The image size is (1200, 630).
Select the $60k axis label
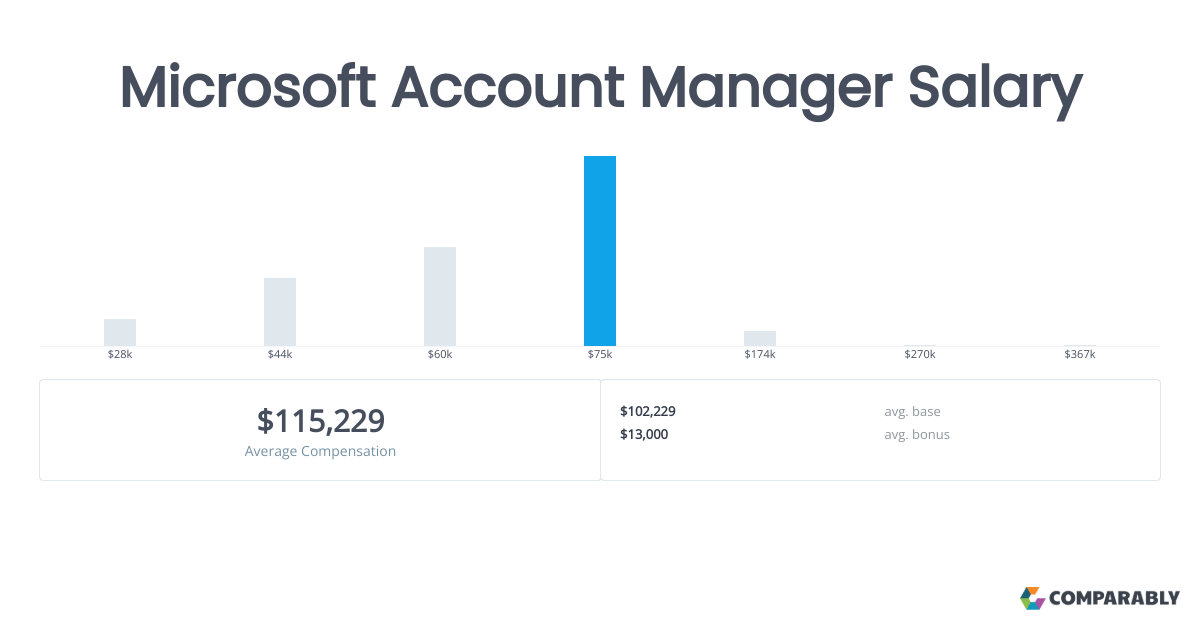[440, 355]
